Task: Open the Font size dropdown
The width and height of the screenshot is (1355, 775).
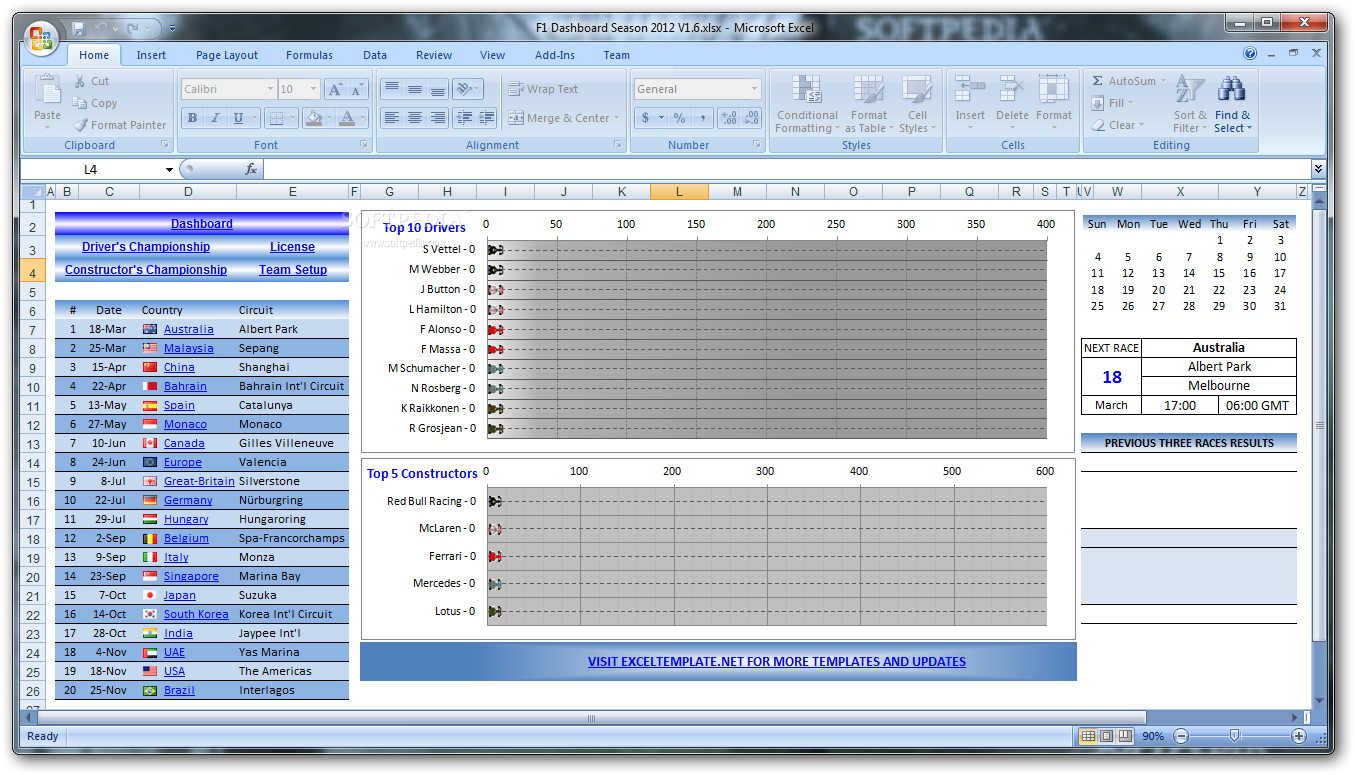Action: pyautogui.click(x=314, y=89)
